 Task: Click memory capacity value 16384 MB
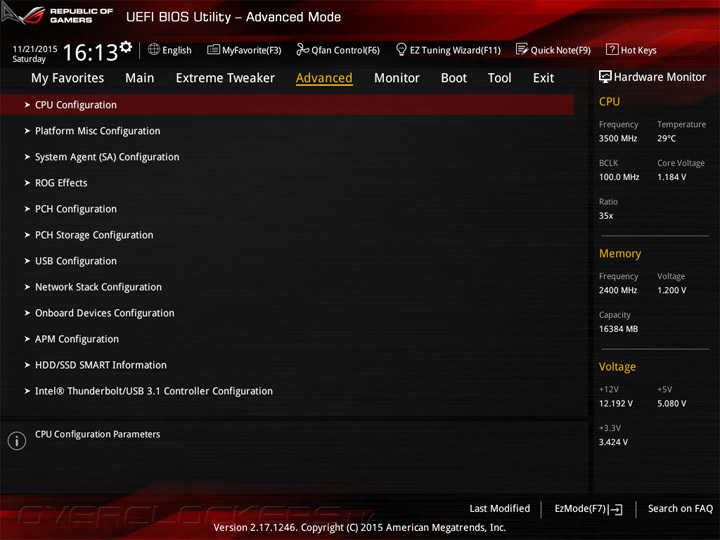point(619,329)
